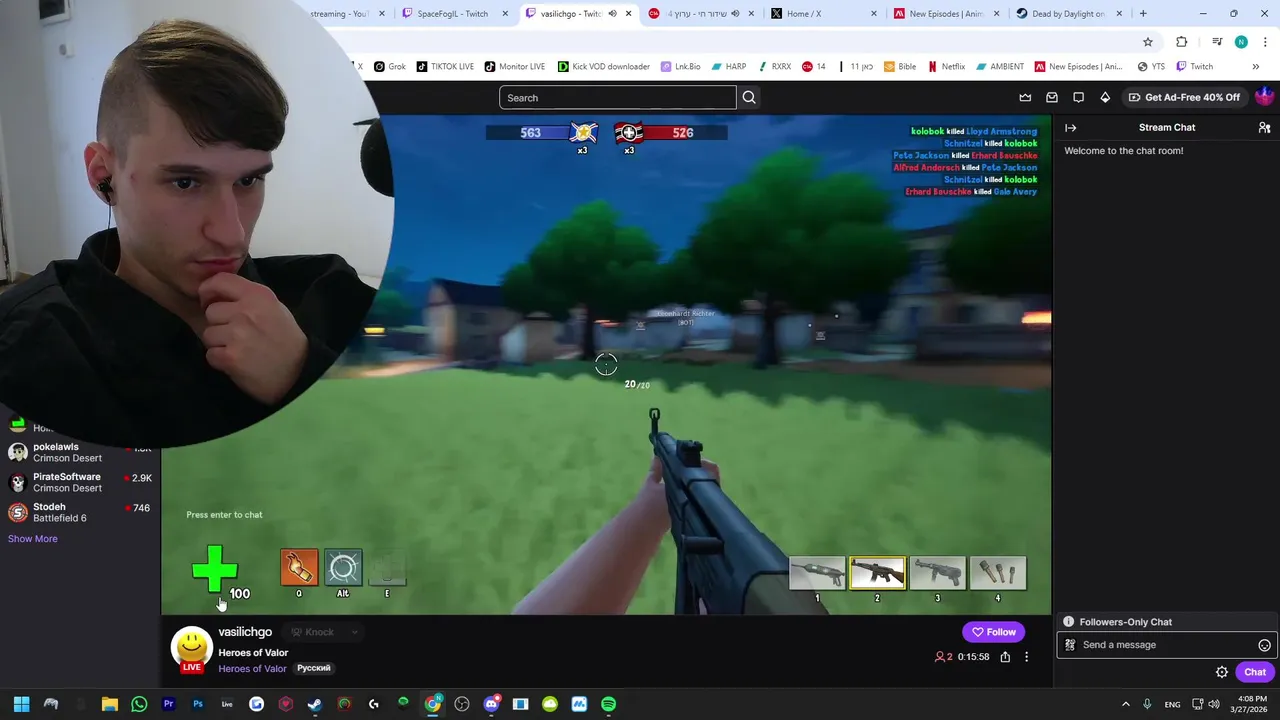Click the Get Ad-Free 40% Off button
1280x720 pixels.
click(1184, 97)
